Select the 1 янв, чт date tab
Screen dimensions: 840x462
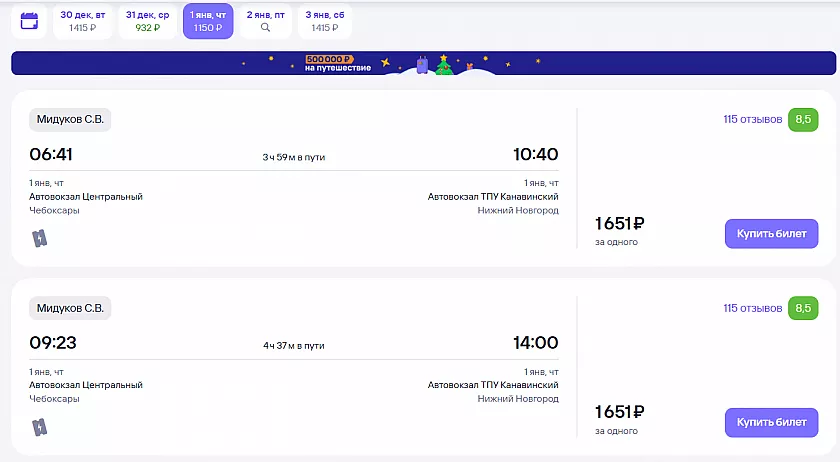click(x=208, y=21)
